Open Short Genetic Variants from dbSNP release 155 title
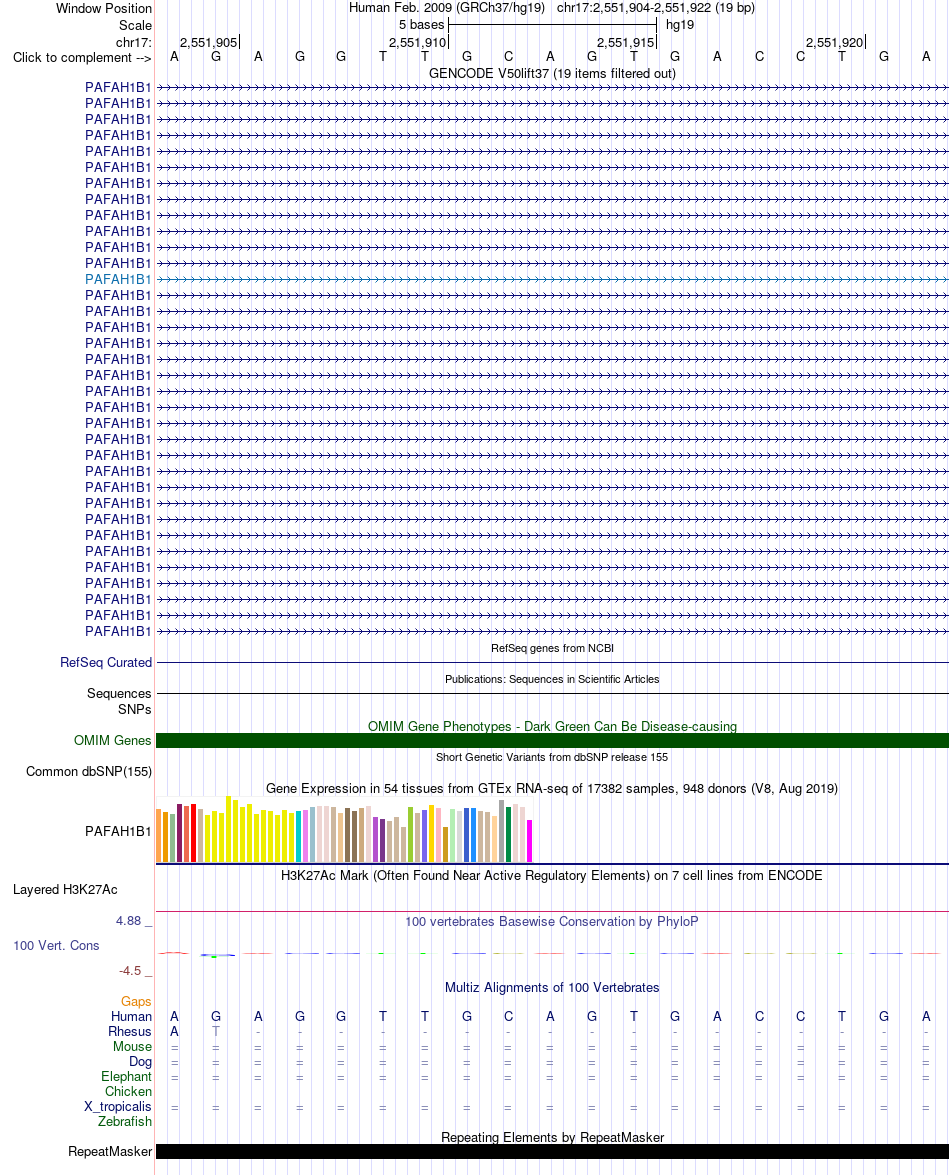Viewport: 950px width, 1175px height. [552, 757]
